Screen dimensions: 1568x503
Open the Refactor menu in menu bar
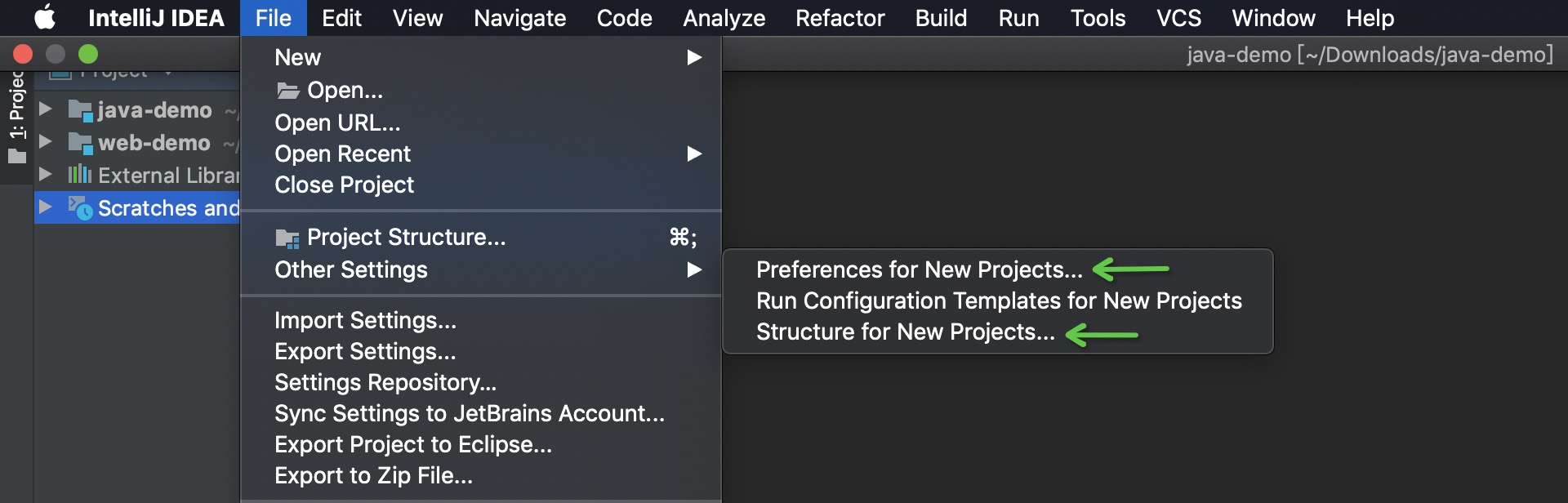[840, 18]
